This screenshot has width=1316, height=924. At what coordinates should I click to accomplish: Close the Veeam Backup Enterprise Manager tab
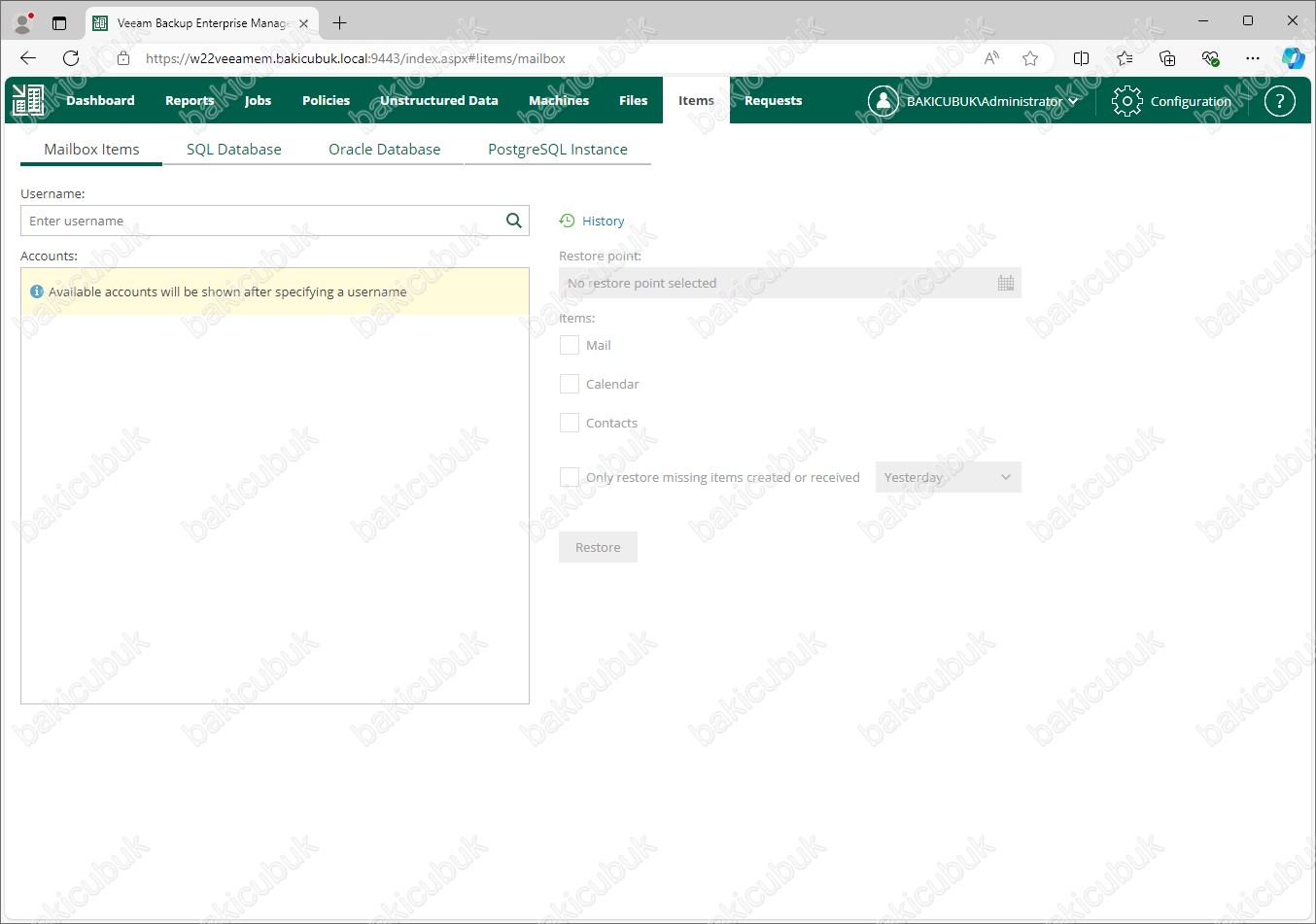(303, 23)
